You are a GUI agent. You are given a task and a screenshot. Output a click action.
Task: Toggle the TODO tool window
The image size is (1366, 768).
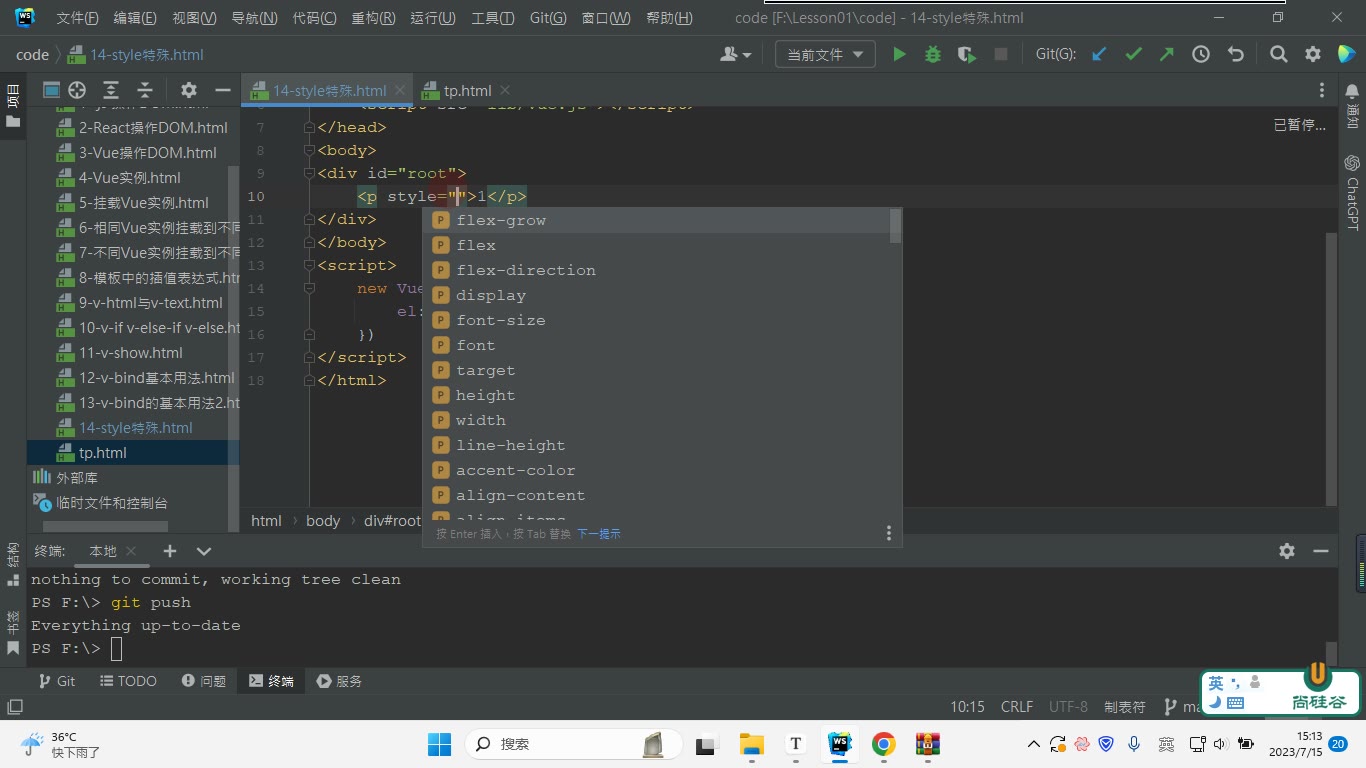pyautogui.click(x=129, y=681)
